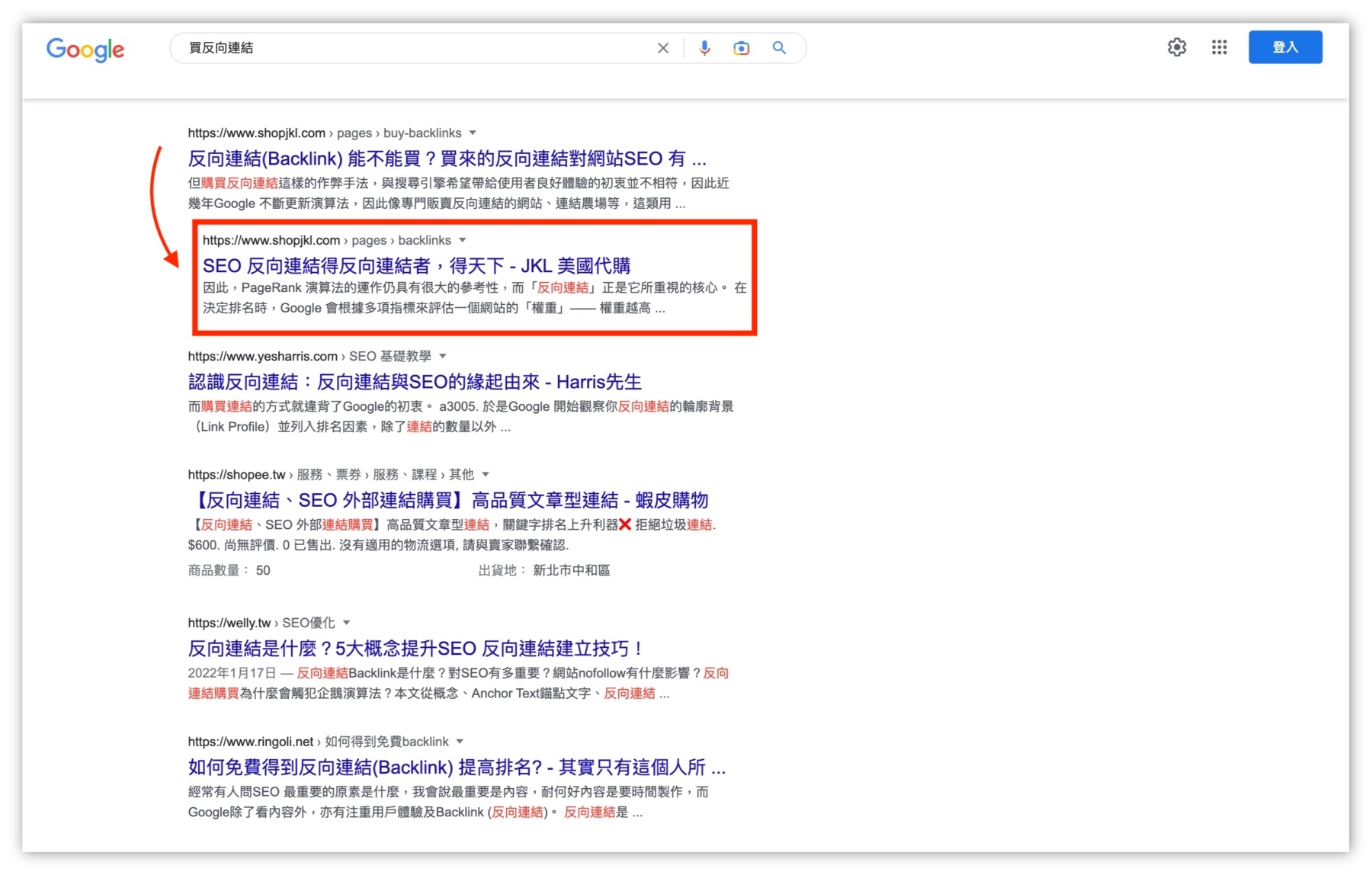
Task: Open the 反向連結(Backlink) 能不能買 result title
Action: (447, 159)
